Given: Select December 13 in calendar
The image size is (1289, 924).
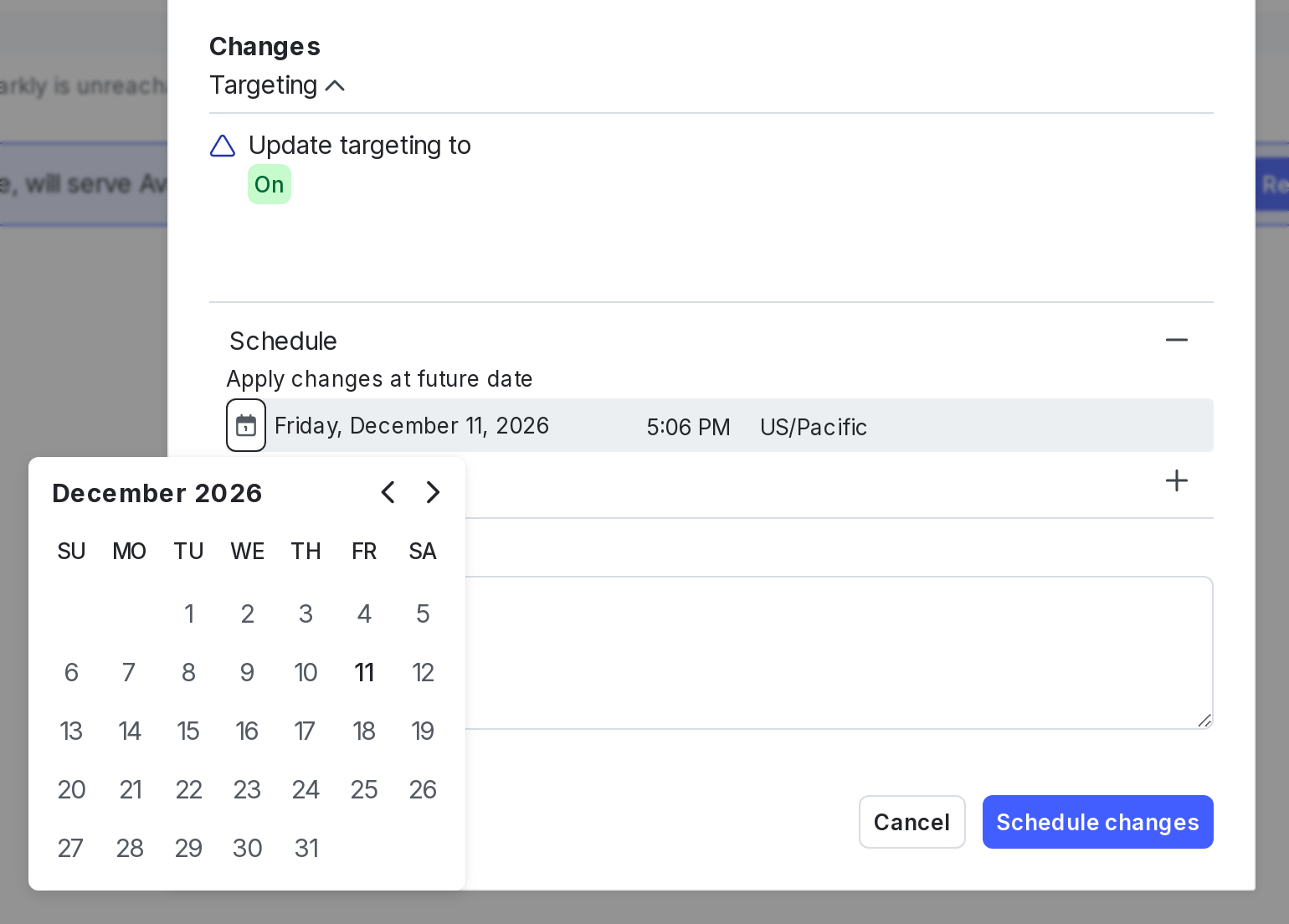Looking at the screenshot, I should tap(72, 731).
